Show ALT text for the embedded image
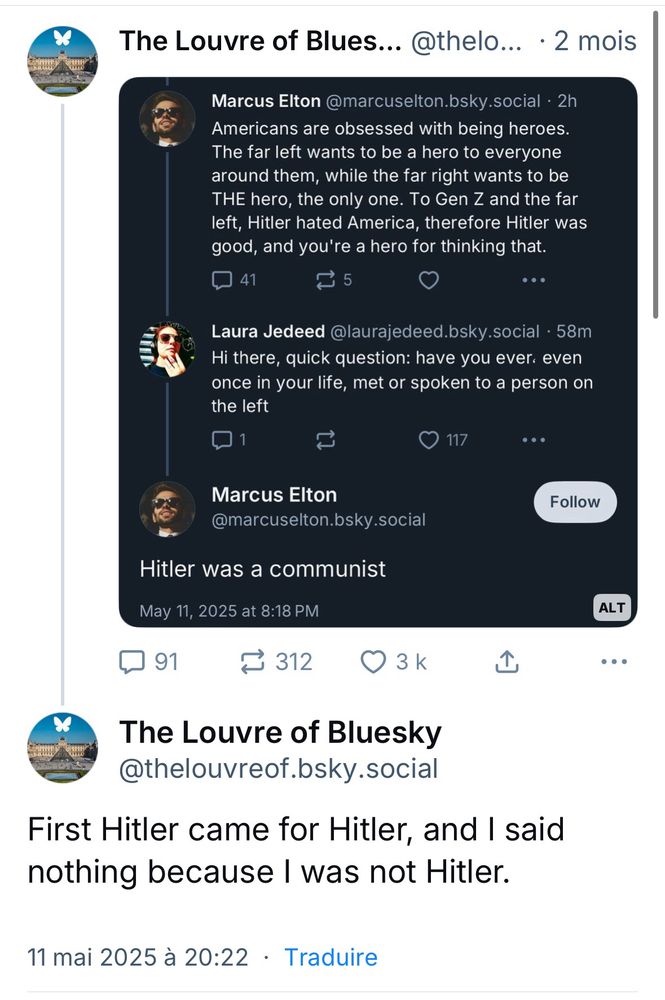The image size is (665, 1000). point(611,607)
